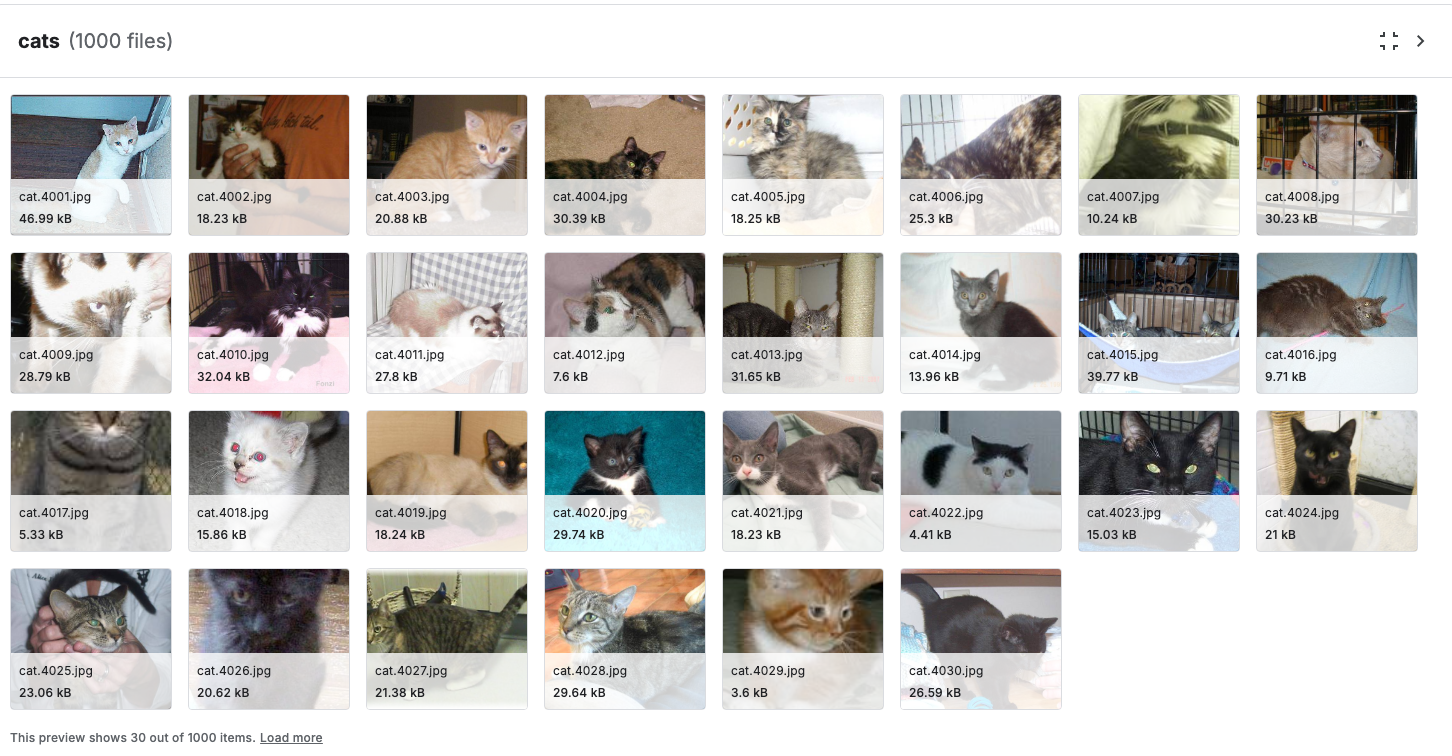
Task: Click the cat.4030.jpg thumbnail
Action: click(981, 639)
